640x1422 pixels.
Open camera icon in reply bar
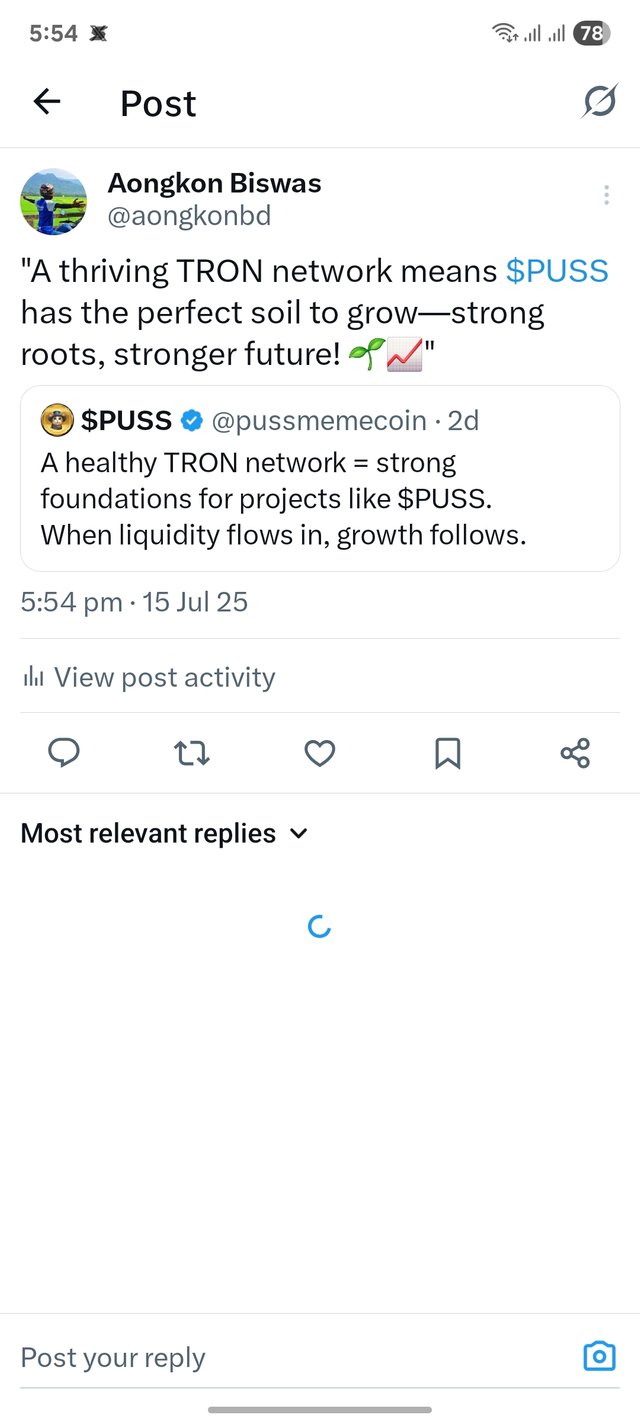pos(599,1356)
